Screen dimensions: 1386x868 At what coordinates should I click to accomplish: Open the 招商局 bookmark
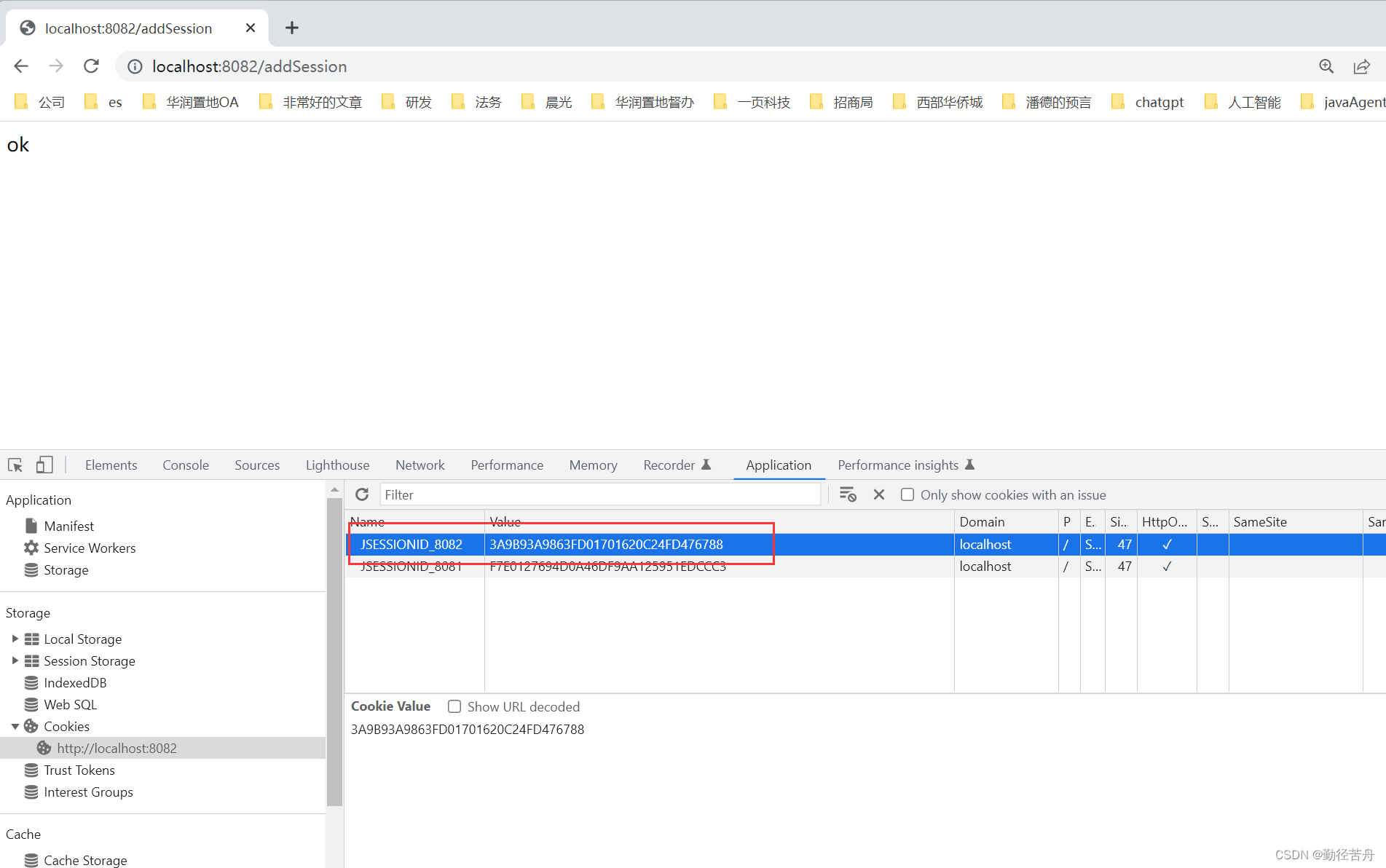click(841, 102)
